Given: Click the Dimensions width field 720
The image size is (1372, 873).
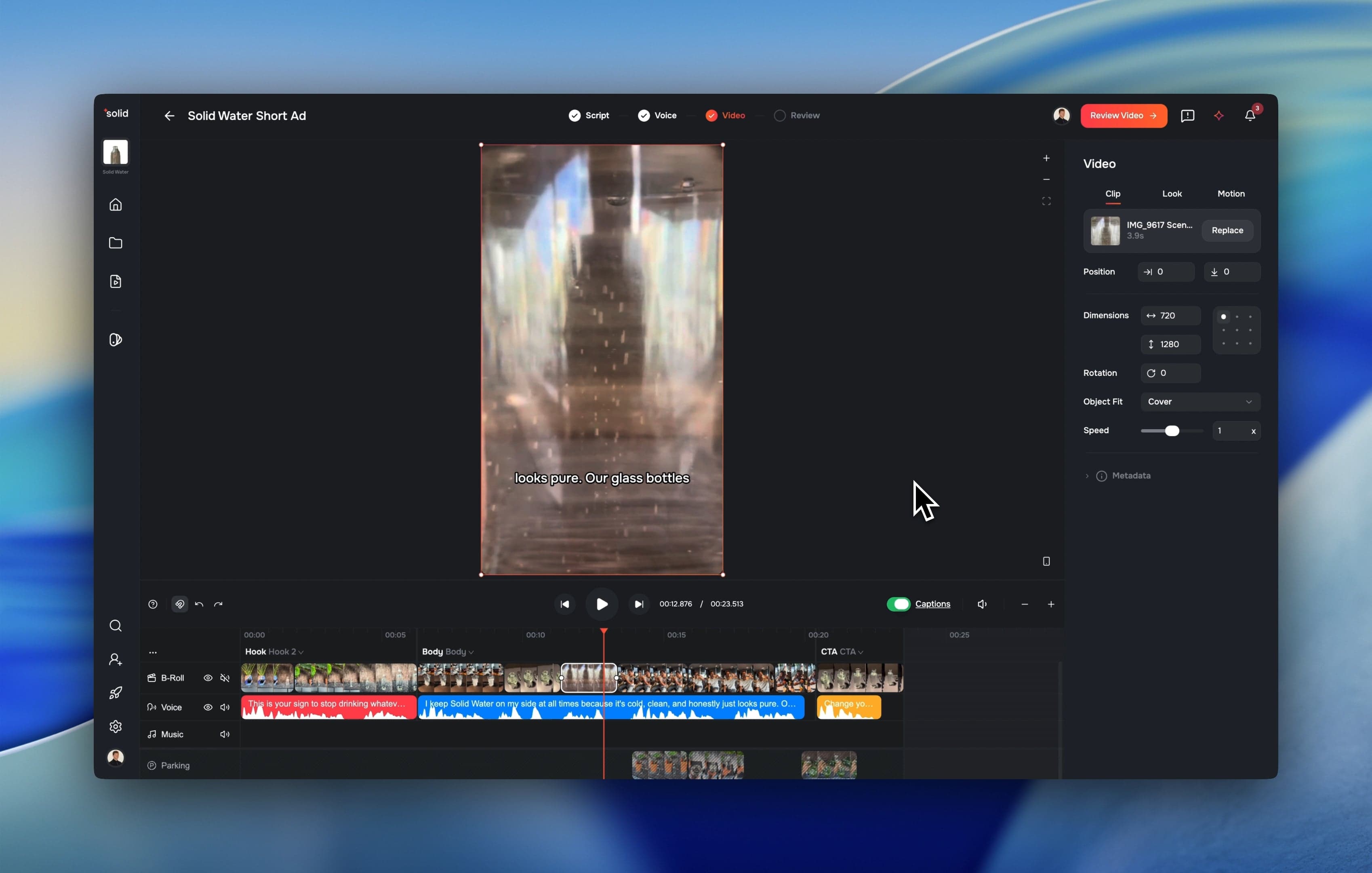Looking at the screenshot, I should [1170, 316].
